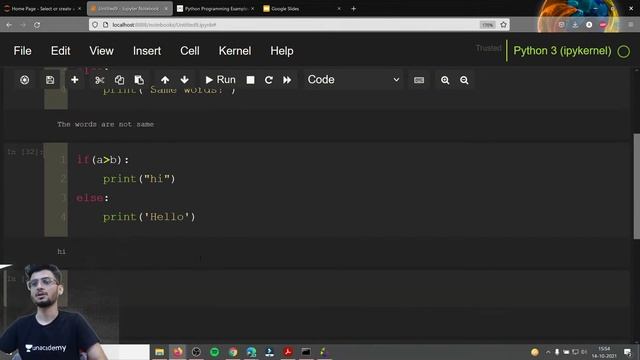The image size is (640, 360).
Task: Click Python 3 (ipykernel) kernel name
Action: coord(562,51)
